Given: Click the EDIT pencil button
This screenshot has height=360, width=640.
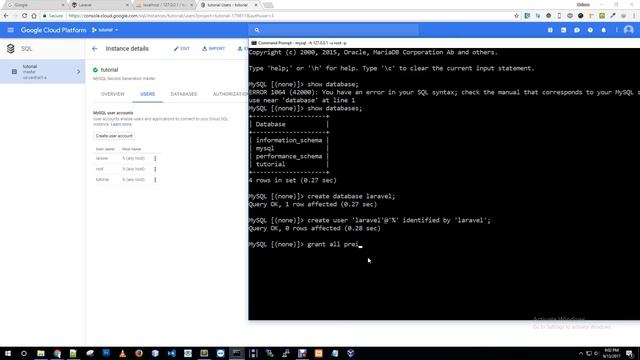Looking at the screenshot, I should [x=182, y=49].
